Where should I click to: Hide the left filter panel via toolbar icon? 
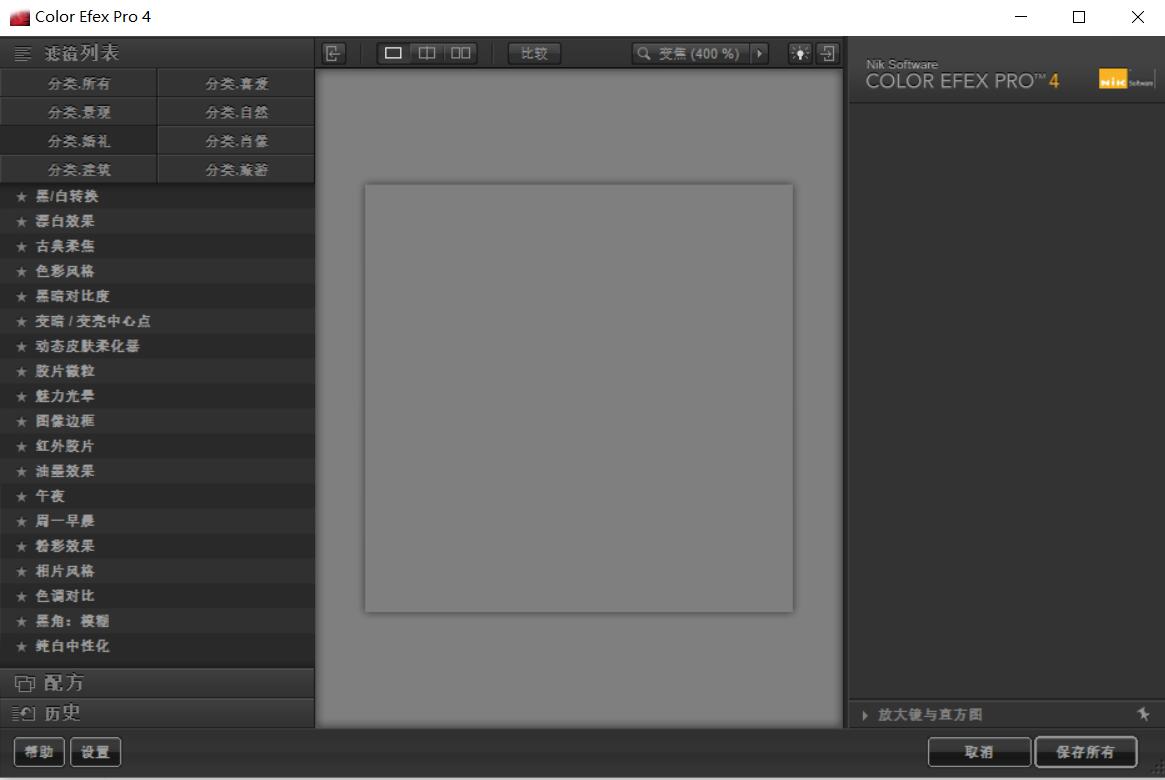coord(333,53)
